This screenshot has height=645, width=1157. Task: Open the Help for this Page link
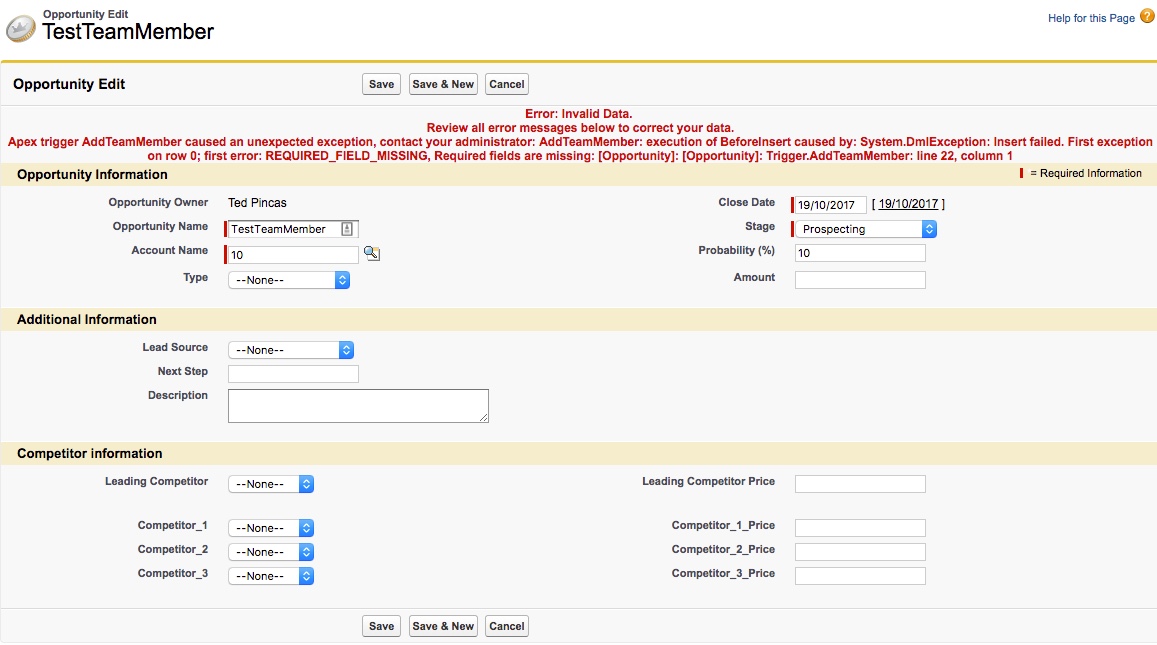pos(1091,18)
